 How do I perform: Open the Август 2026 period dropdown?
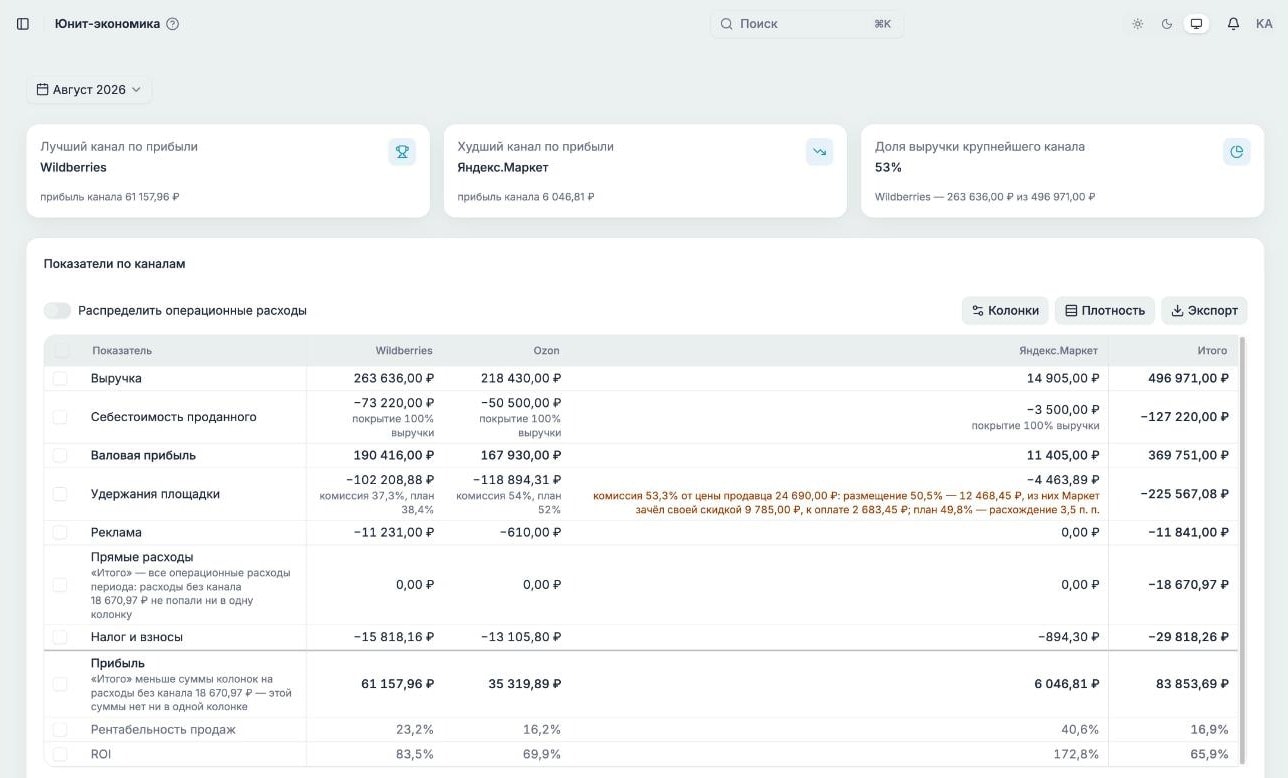(89, 90)
